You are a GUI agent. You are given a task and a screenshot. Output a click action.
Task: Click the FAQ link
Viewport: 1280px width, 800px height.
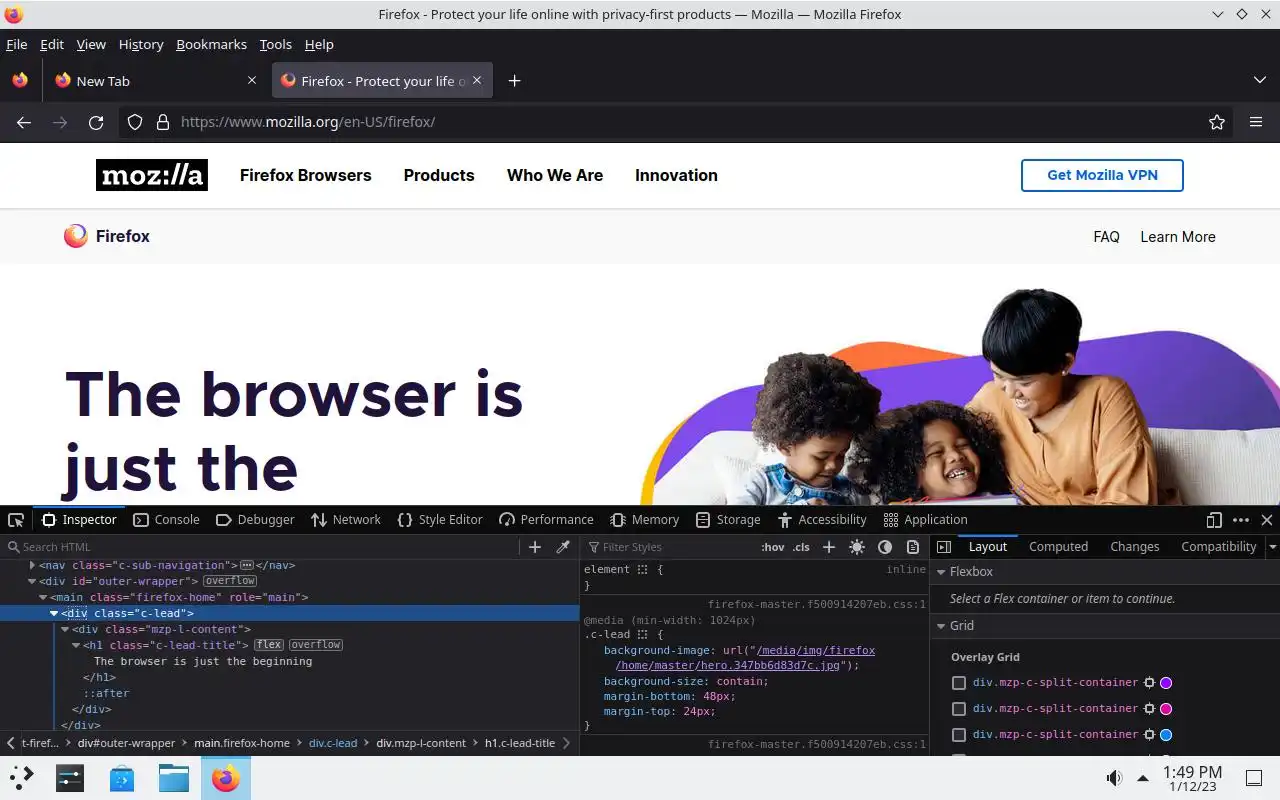click(1106, 237)
